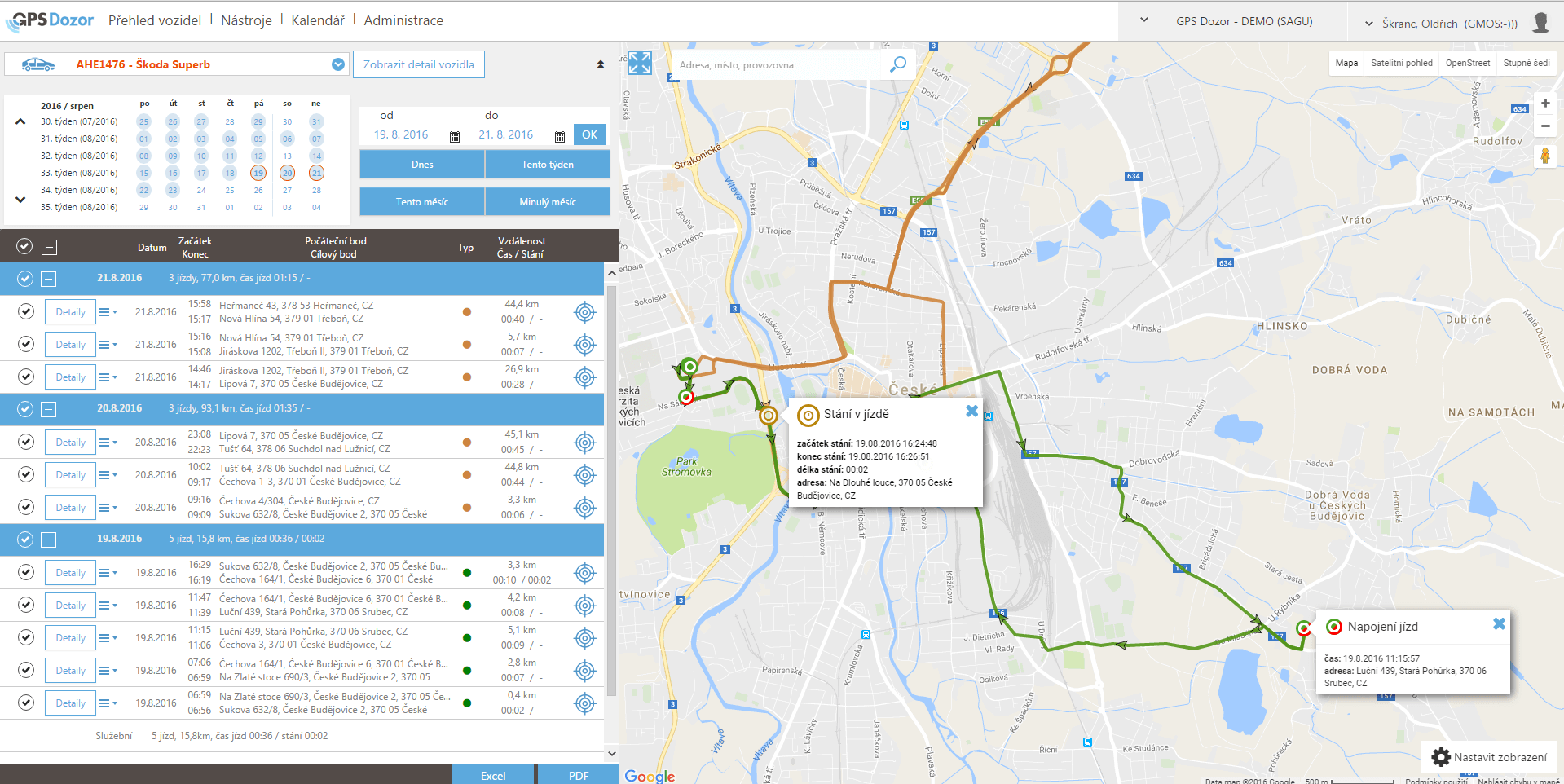Toggle the select-all trips header checkbox
The image size is (1564, 784).
(24, 246)
